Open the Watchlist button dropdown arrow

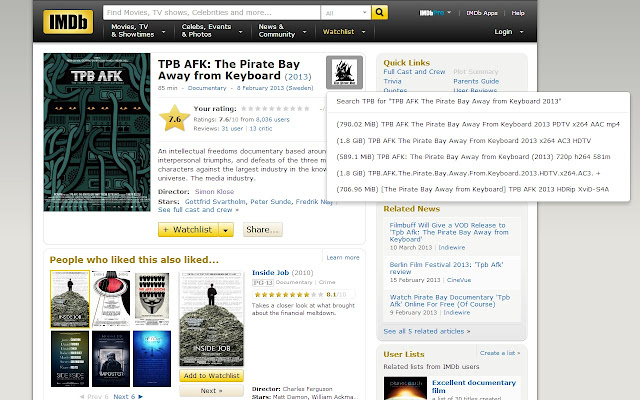(x=226, y=230)
